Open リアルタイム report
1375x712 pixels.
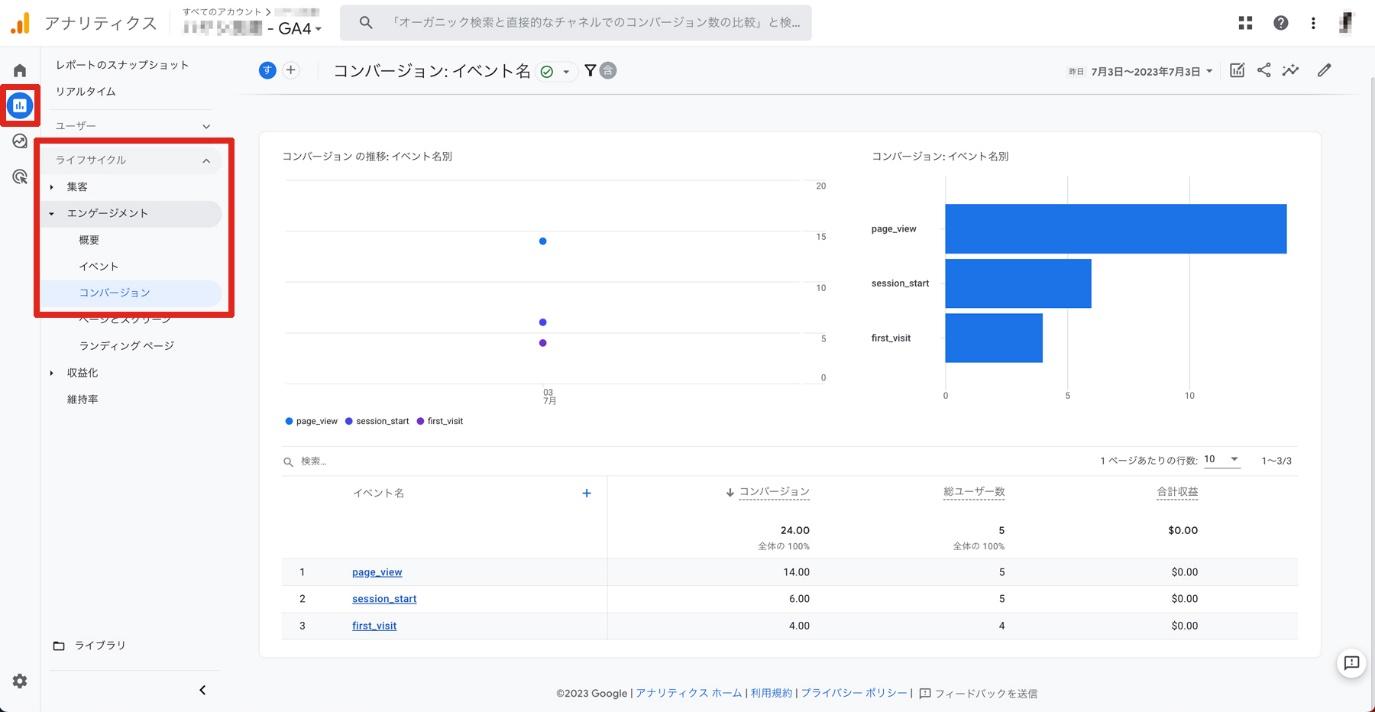point(85,92)
